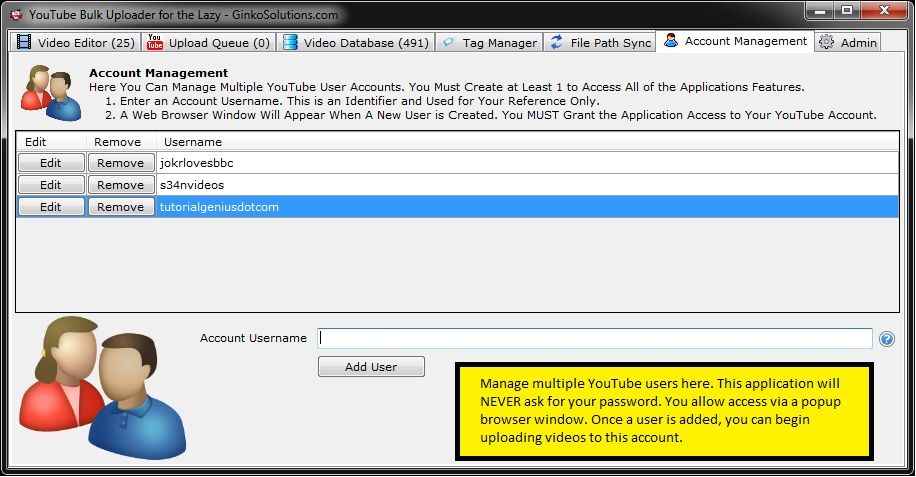Remove the s34nvideos account
This screenshot has height=477, width=916.
121,185
